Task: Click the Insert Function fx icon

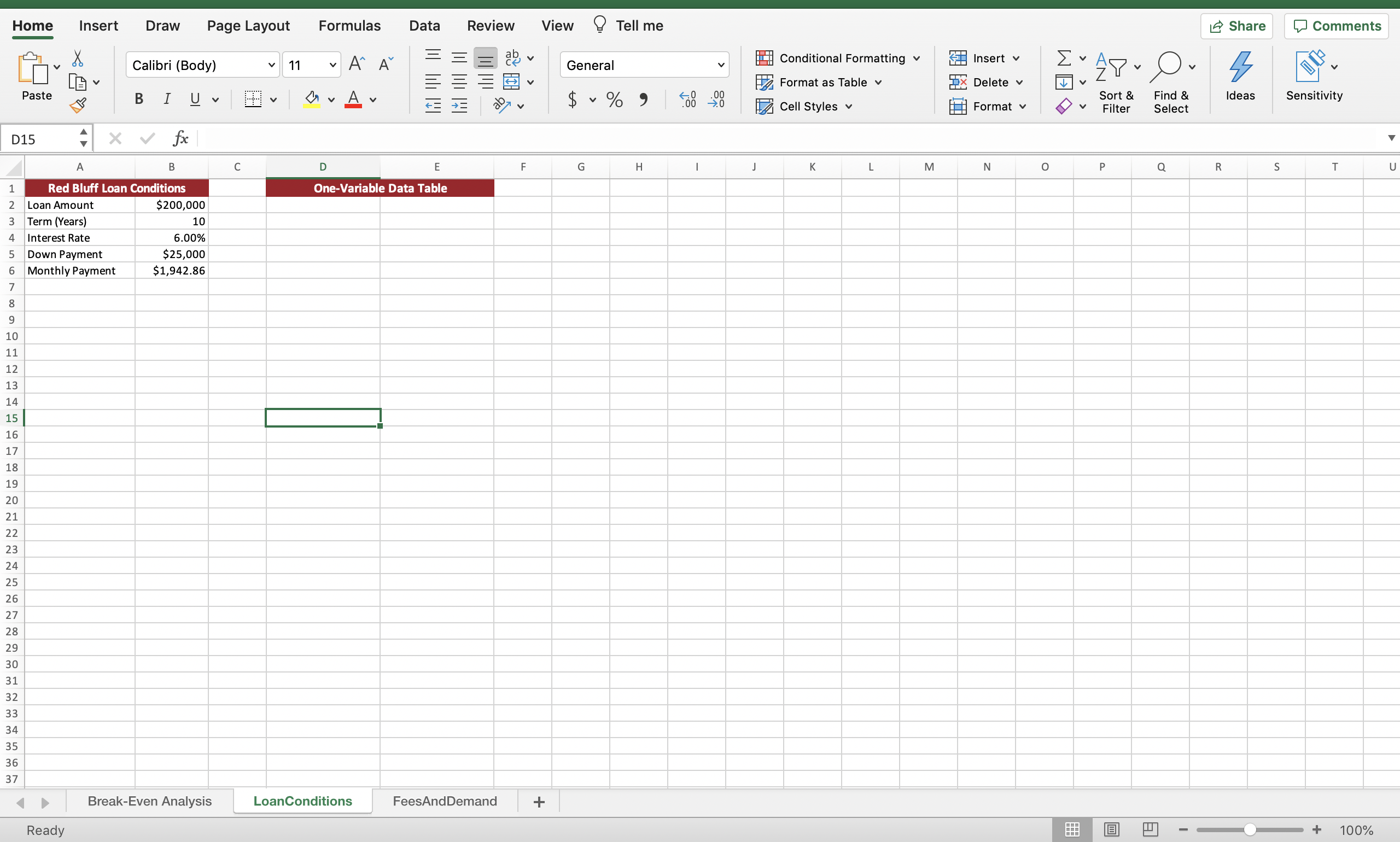Action: click(180, 138)
